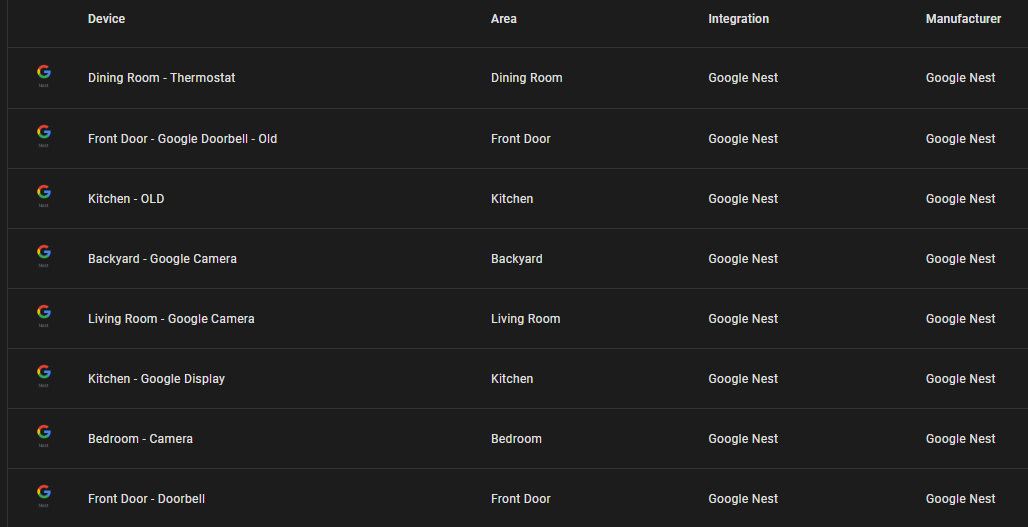
Task: Select the Backyard - Google Camera row
Action: click(x=162, y=259)
